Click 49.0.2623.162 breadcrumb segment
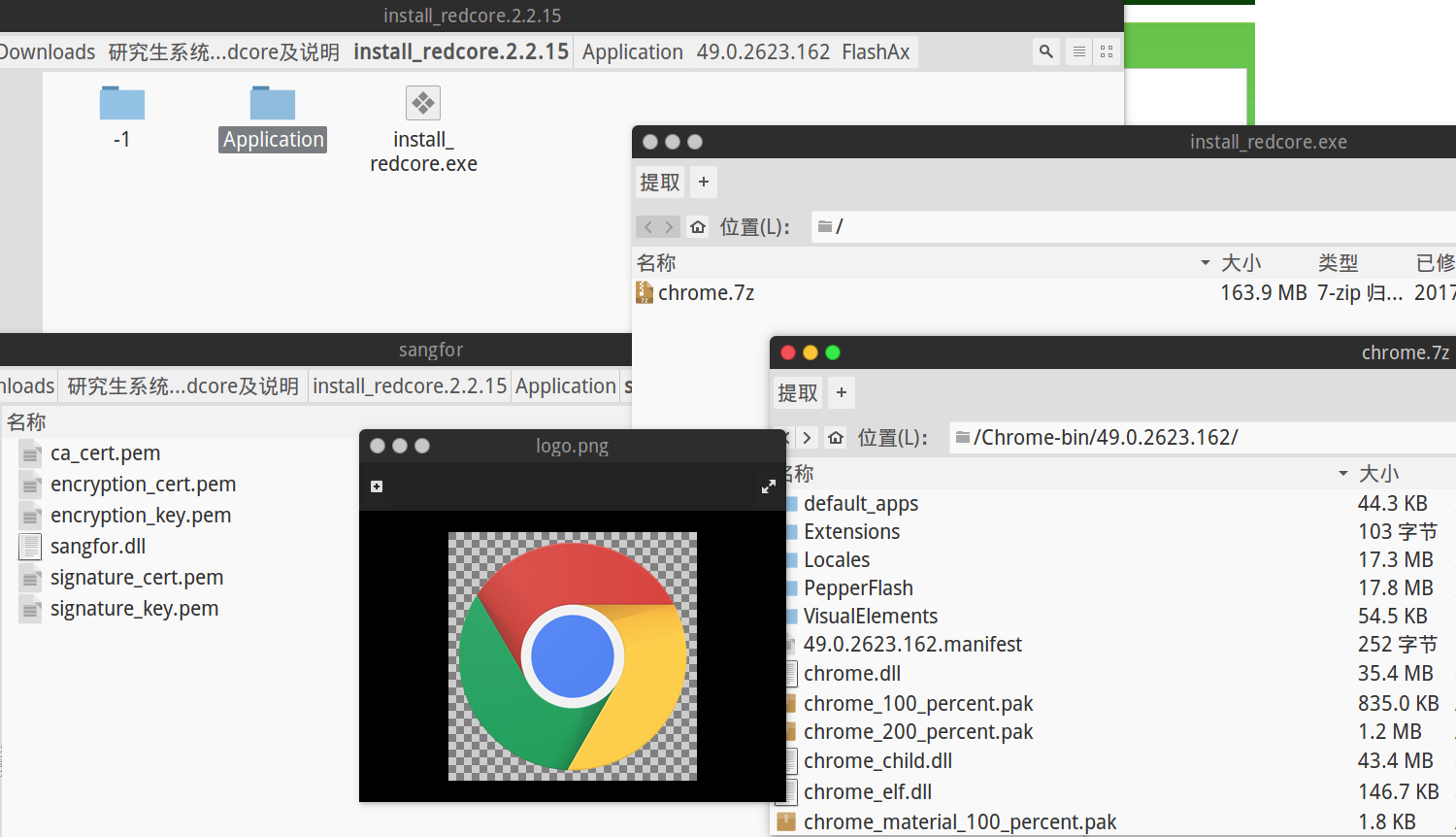The image size is (1456, 837). point(763,52)
